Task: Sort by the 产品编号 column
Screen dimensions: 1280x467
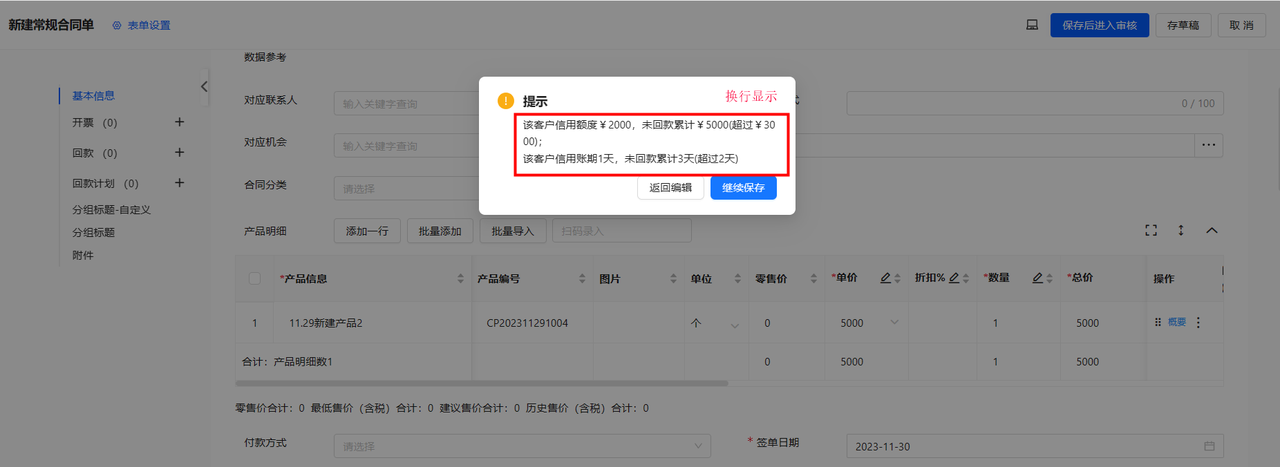Action: (x=582, y=278)
